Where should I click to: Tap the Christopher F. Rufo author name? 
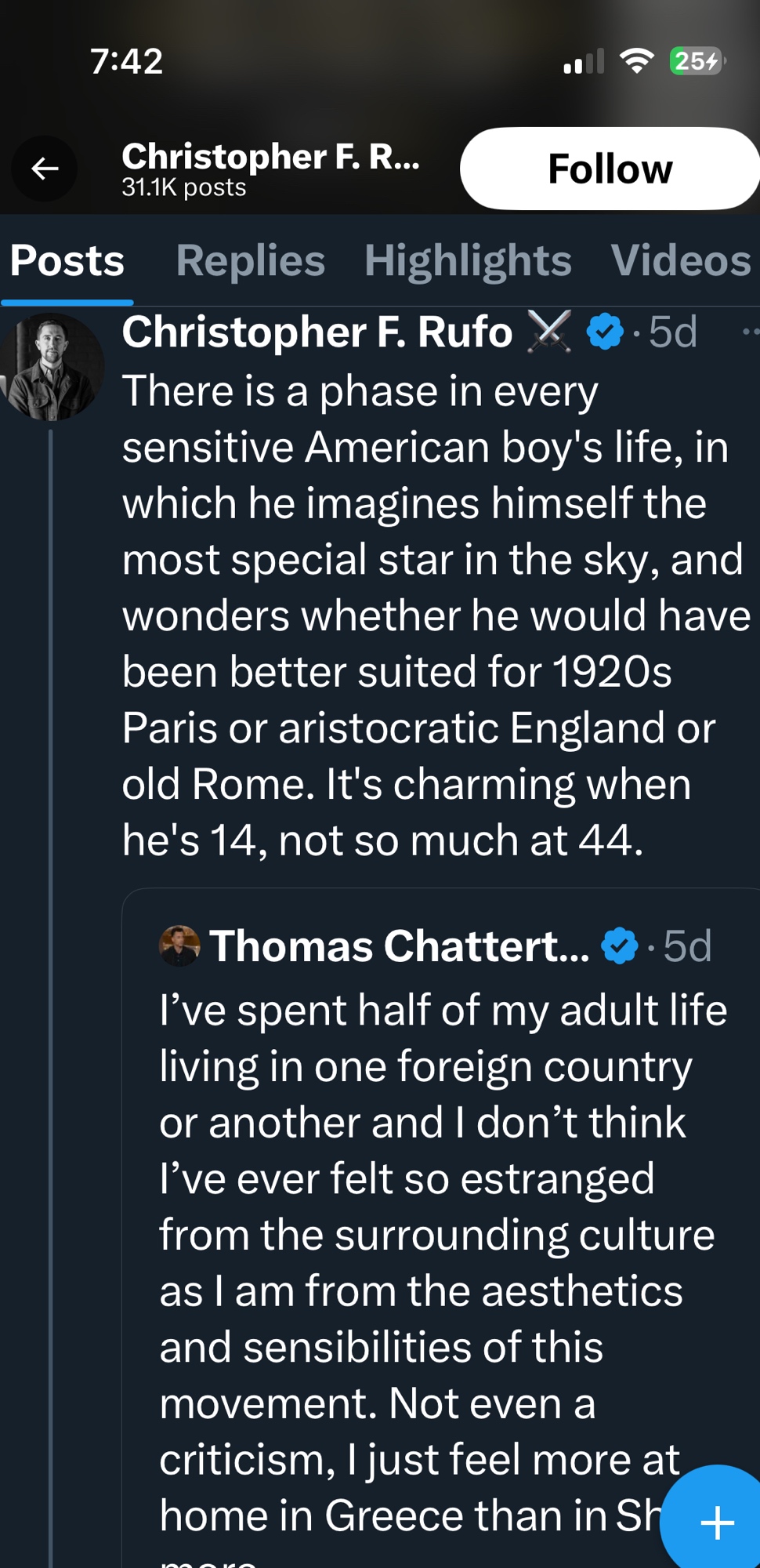click(317, 332)
